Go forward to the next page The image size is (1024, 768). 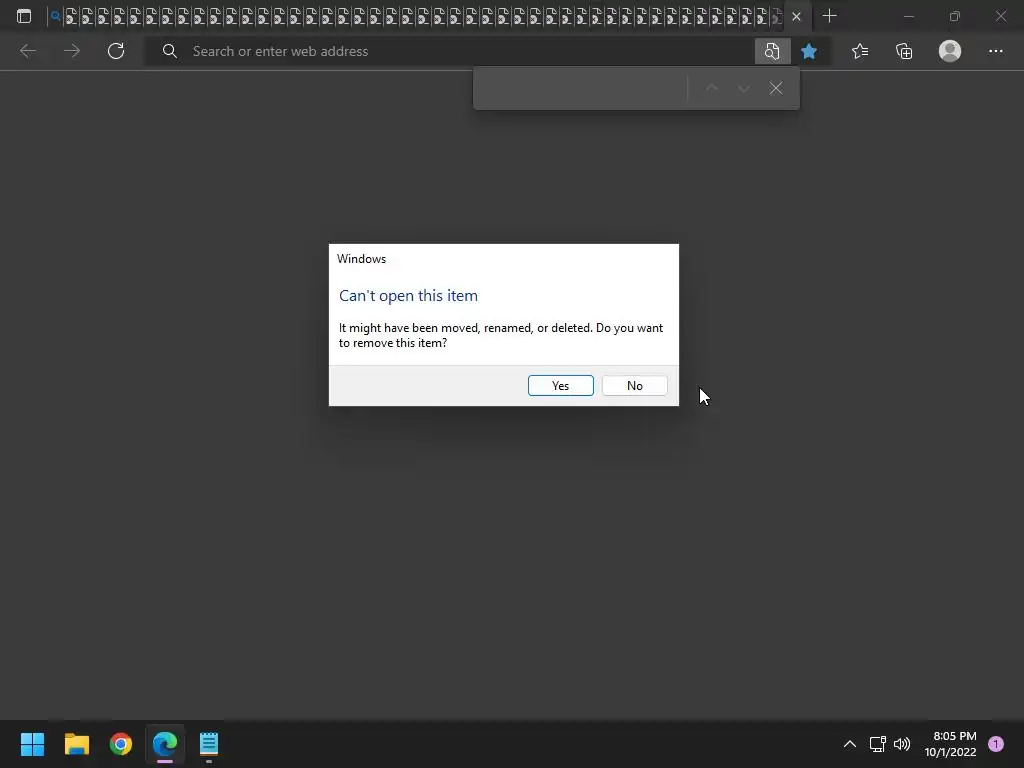[x=72, y=51]
